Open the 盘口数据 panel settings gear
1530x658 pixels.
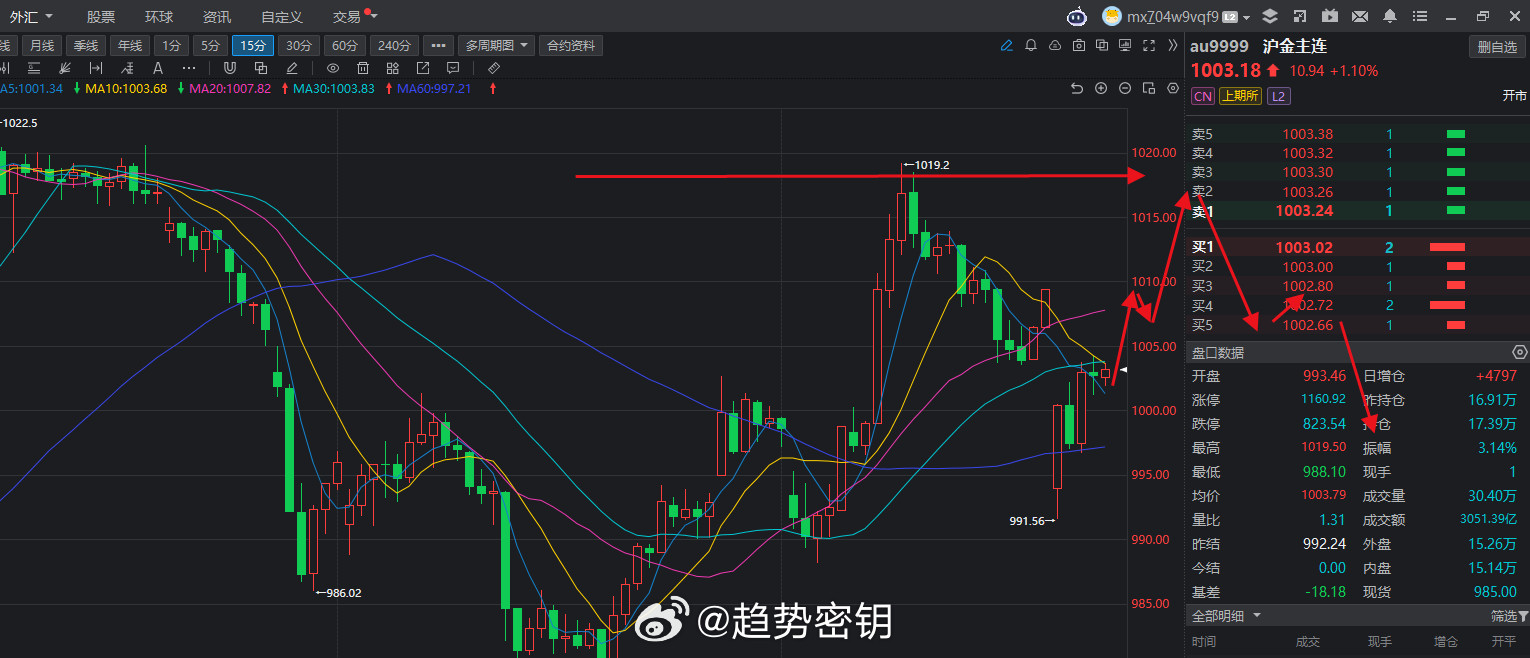click(x=1520, y=352)
